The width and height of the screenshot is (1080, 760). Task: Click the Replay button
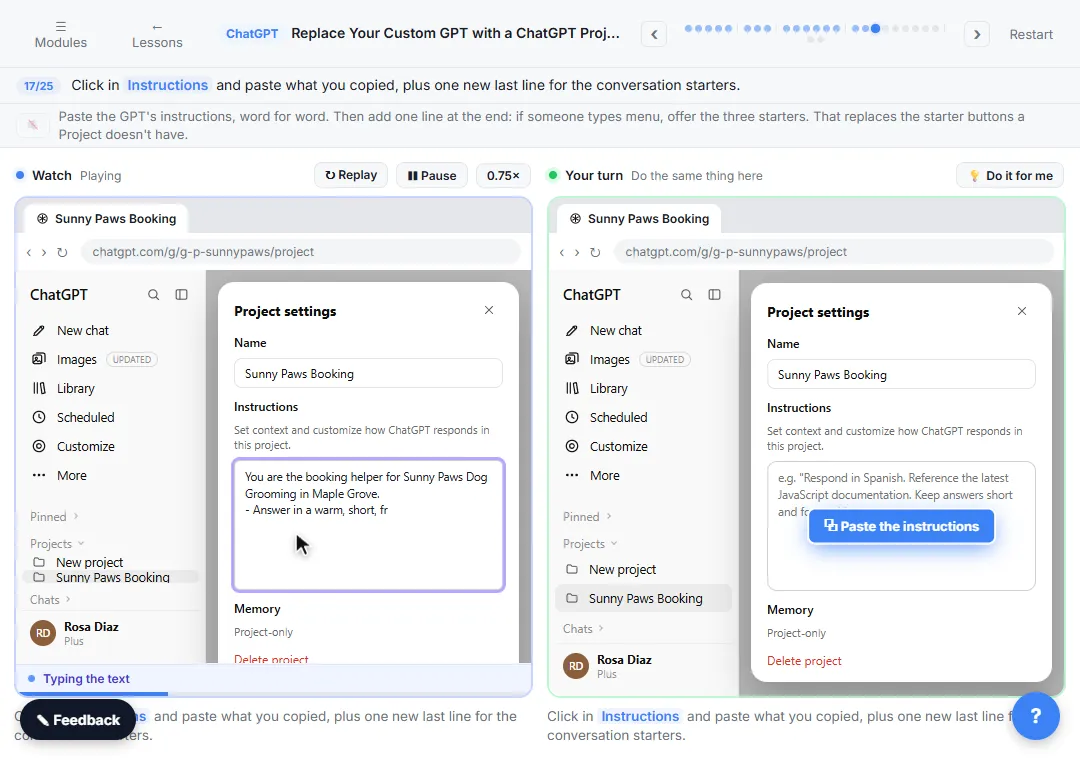pyautogui.click(x=351, y=175)
